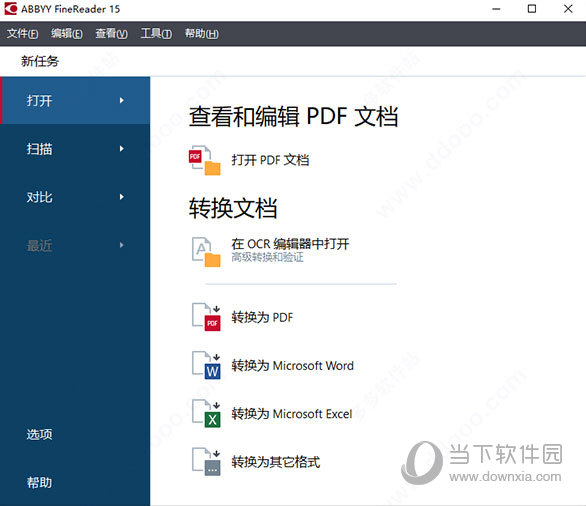Viewport: 586px width, 506px height.
Task: Click 在 OCR 编辑器中打开
Action: pos(290,244)
